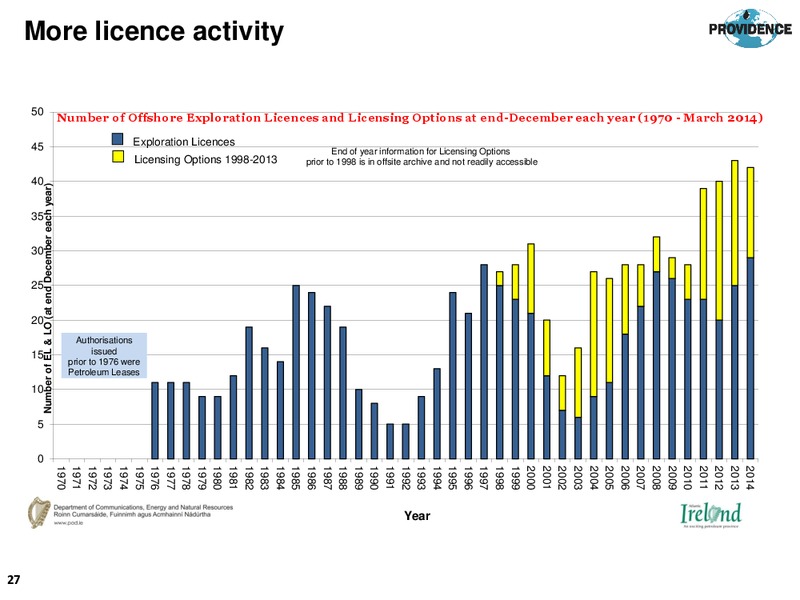The height and width of the screenshot is (600, 800).
Task: Click the Providence globe logo
Action: 750,29
